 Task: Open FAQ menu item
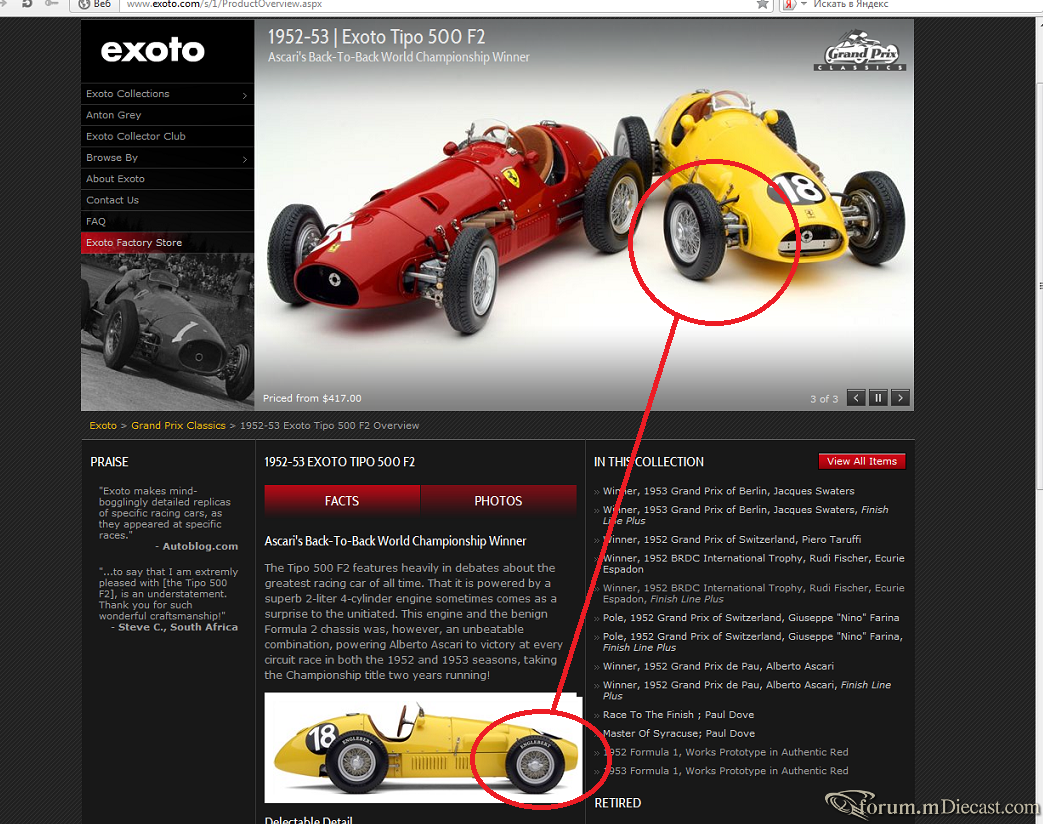click(168, 221)
